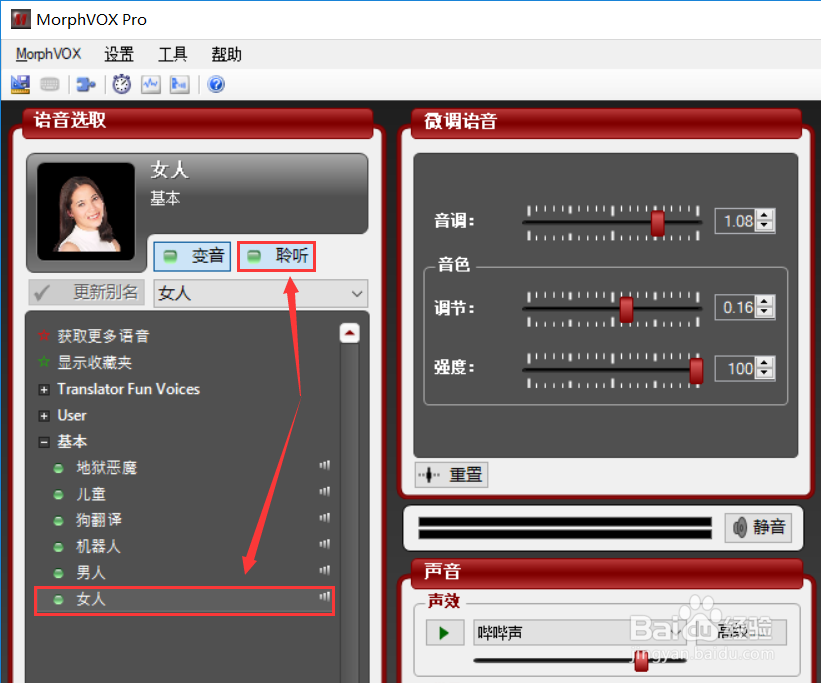Decrease 音调 value with the down stepper
Image resolution: width=821 pixels, height=683 pixels.
[x=764, y=226]
